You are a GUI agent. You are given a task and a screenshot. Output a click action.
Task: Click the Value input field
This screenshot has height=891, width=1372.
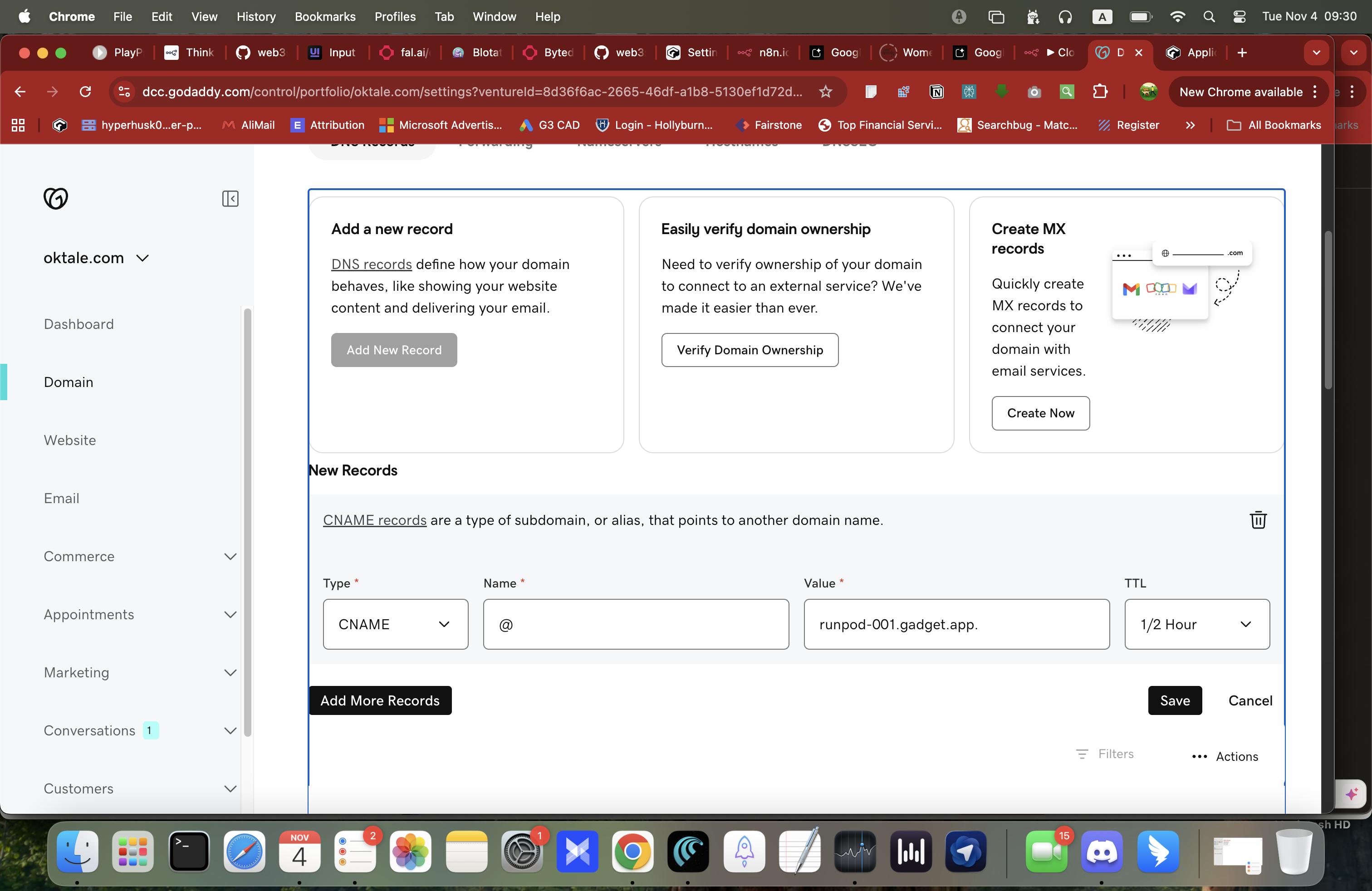click(956, 624)
